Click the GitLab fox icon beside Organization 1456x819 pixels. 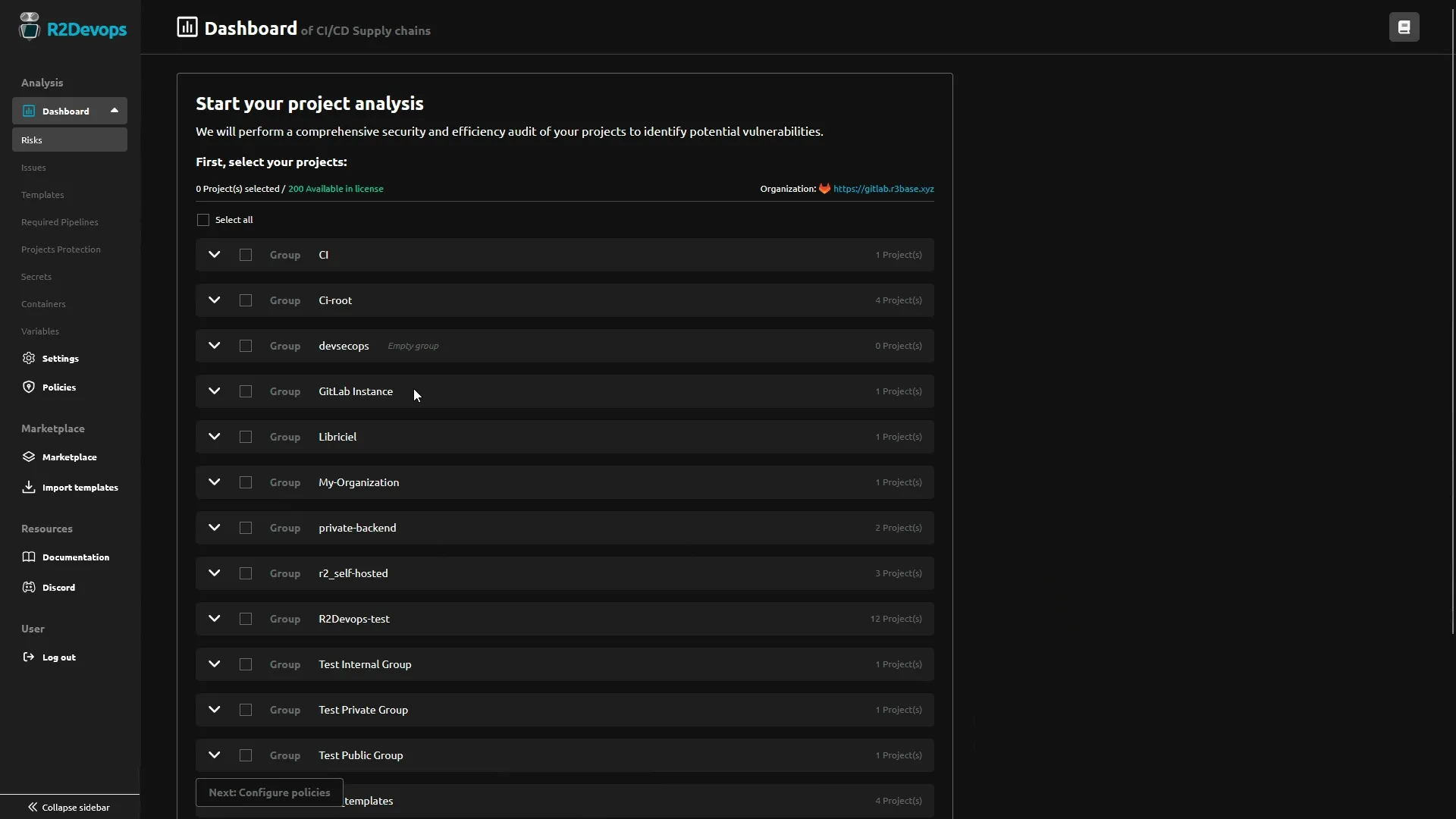coord(824,189)
